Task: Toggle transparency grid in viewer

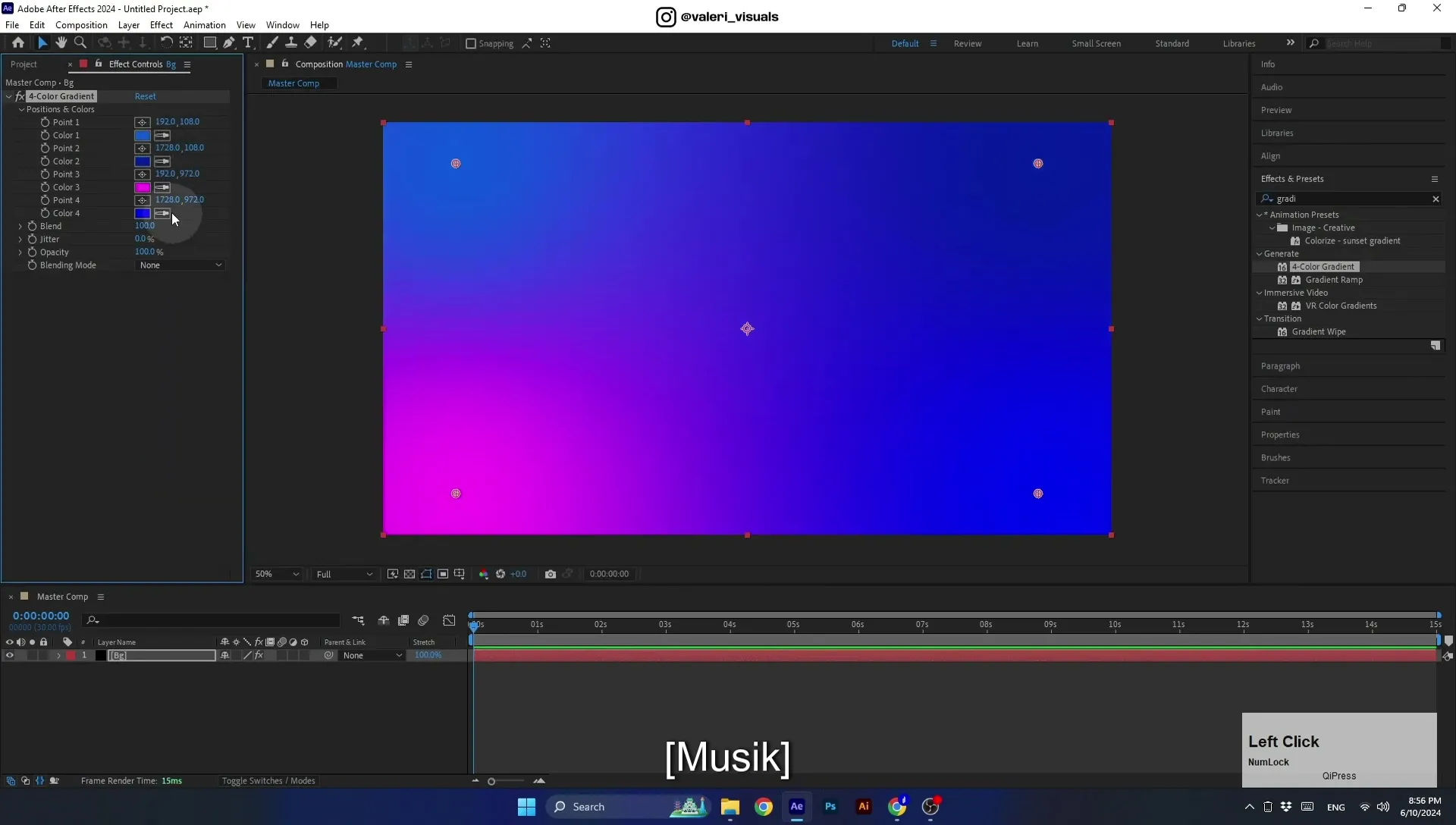Action: [409, 574]
